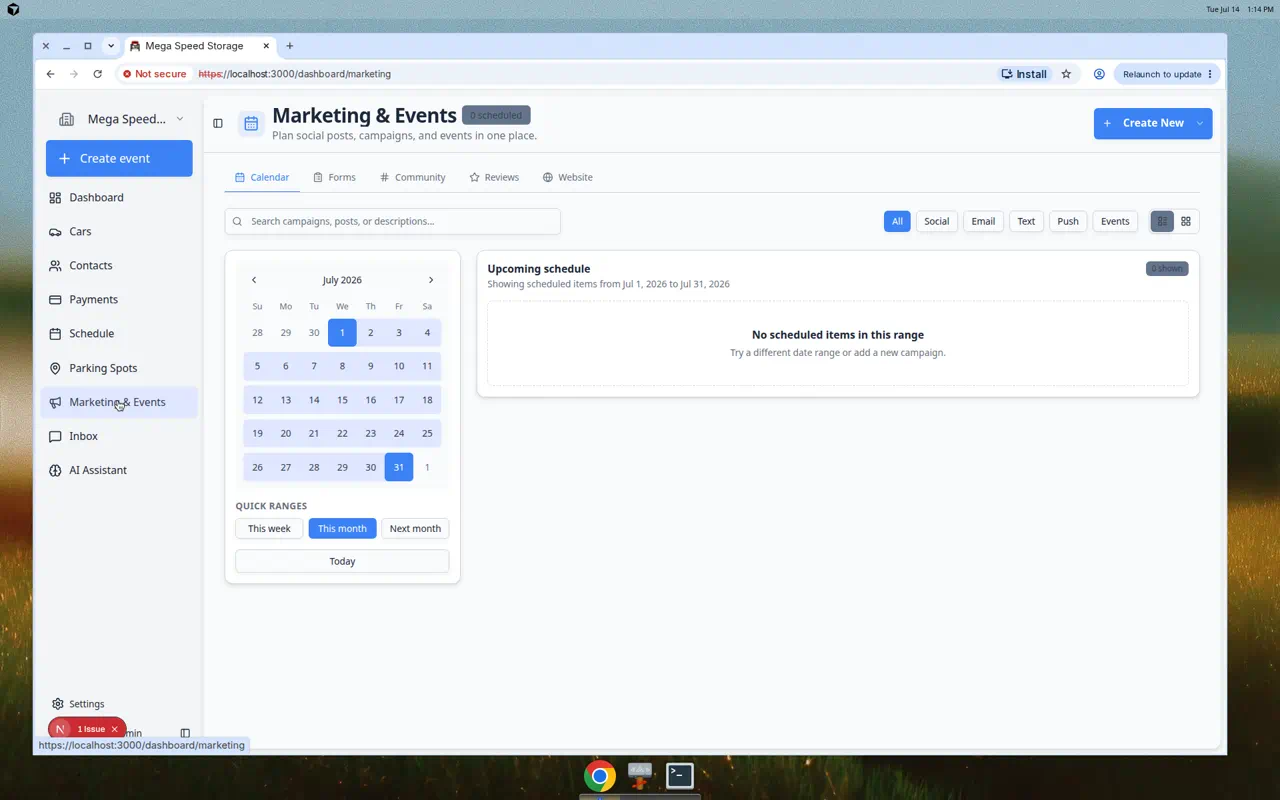
Task: Click the 0 scheduled badge
Action: click(496, 115)
